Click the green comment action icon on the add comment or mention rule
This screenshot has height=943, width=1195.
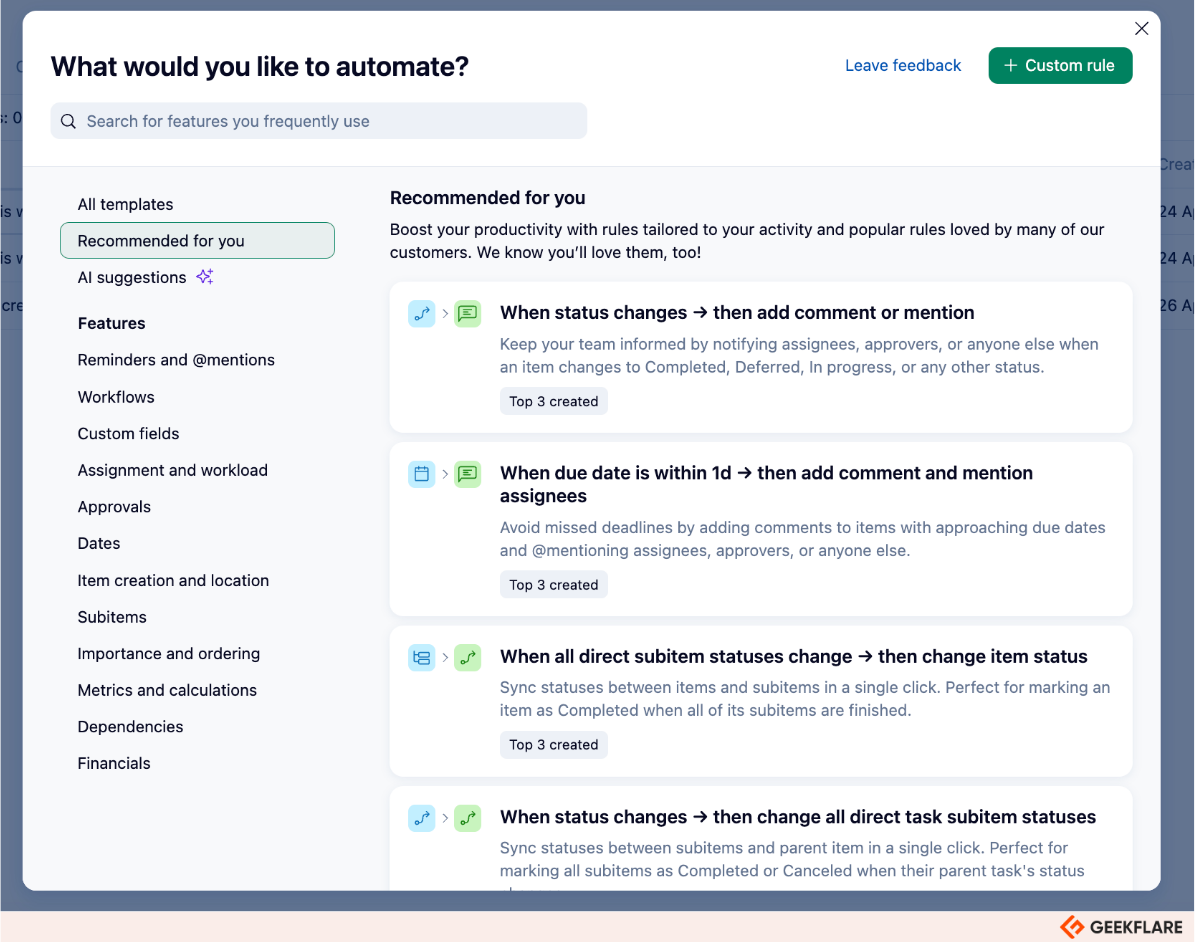click(x=467, y=313)
